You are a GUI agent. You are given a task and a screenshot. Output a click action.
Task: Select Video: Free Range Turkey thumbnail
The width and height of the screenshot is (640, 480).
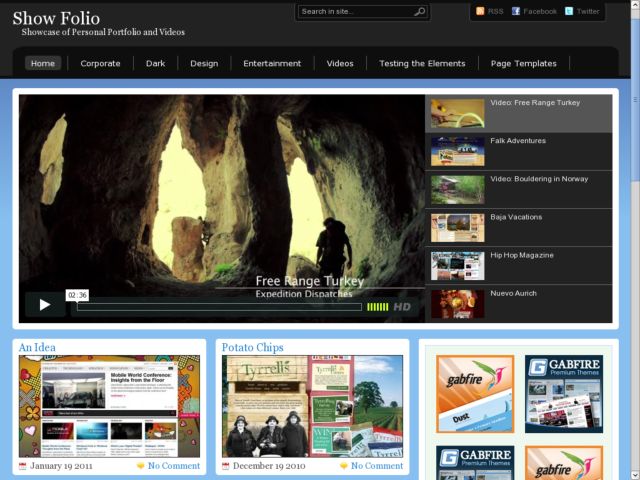[x=458, y=113]
